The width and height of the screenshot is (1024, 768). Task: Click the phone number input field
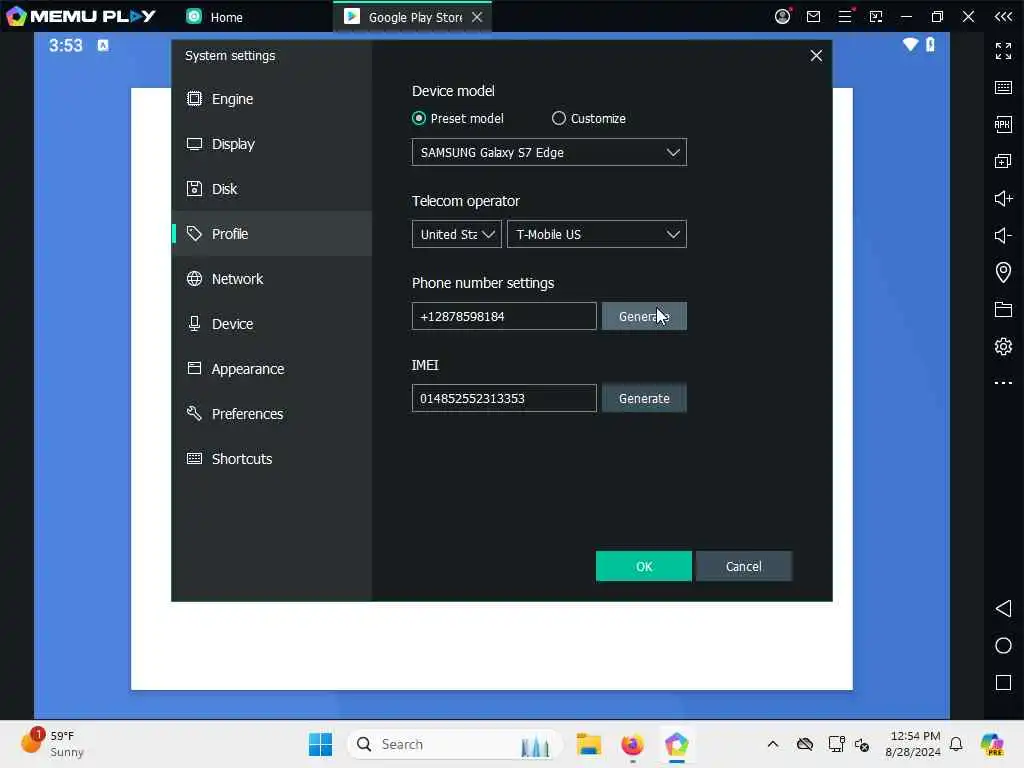point(504,316)
